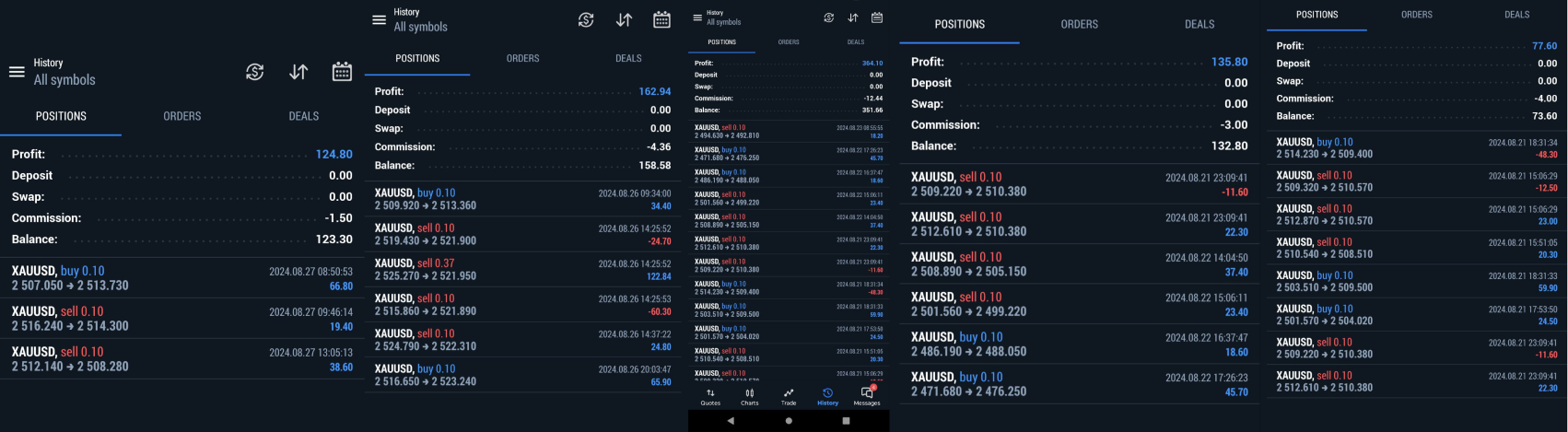Viewport: 1568px width, 432px height.
Task: Tap the currency symbol filter icon above the 162.94 profit panel
Action: (x=586, y=20)
